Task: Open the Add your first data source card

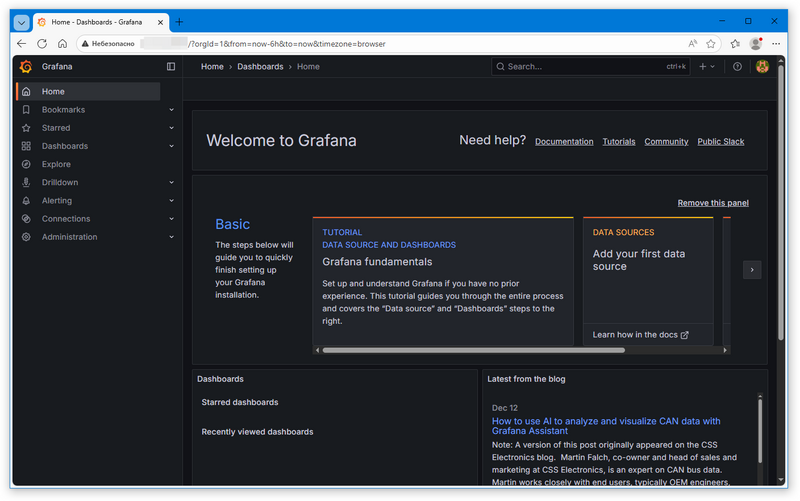Action: [x=648, y=281]
